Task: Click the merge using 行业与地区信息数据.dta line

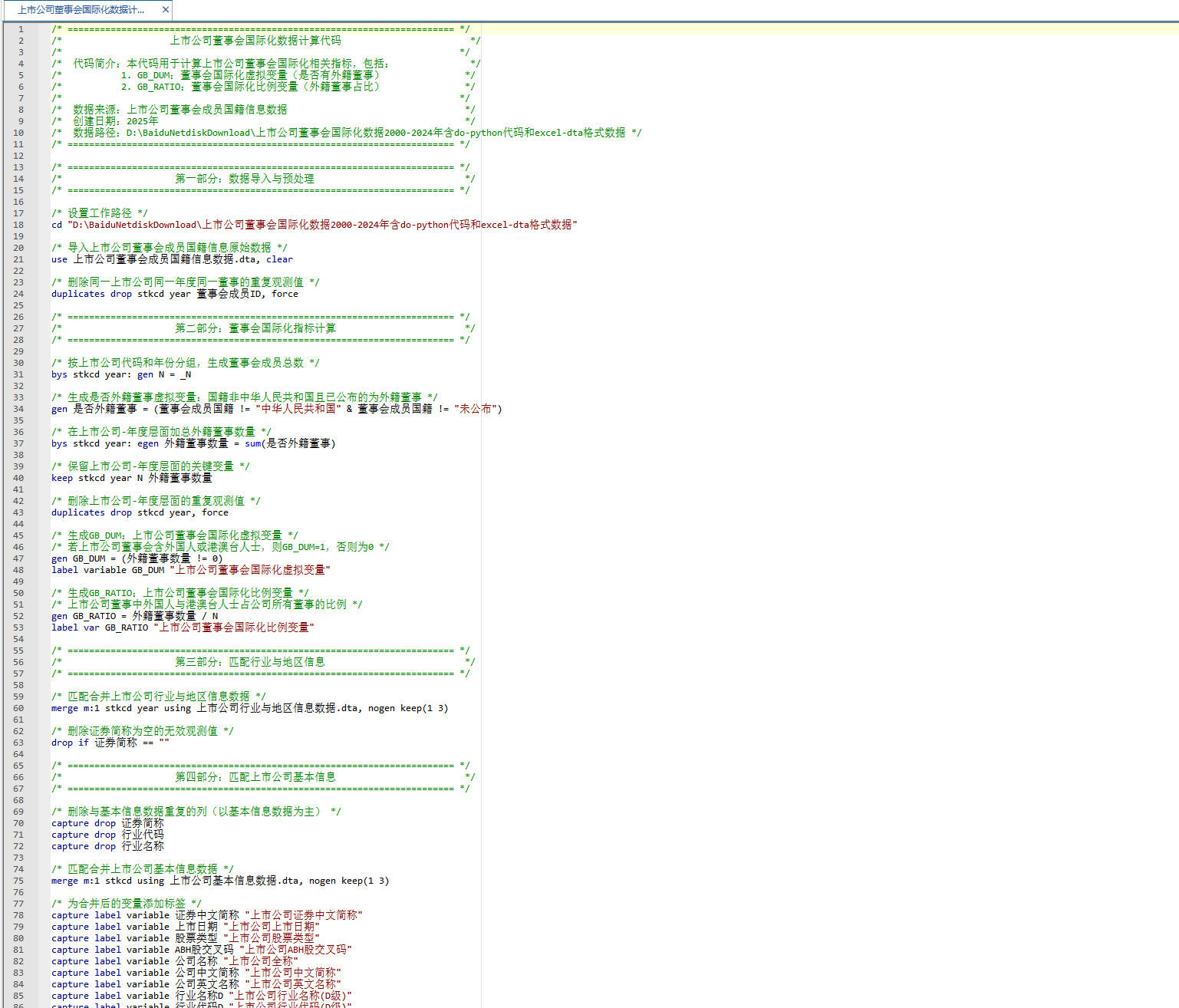Action: (x=249, y=708)
